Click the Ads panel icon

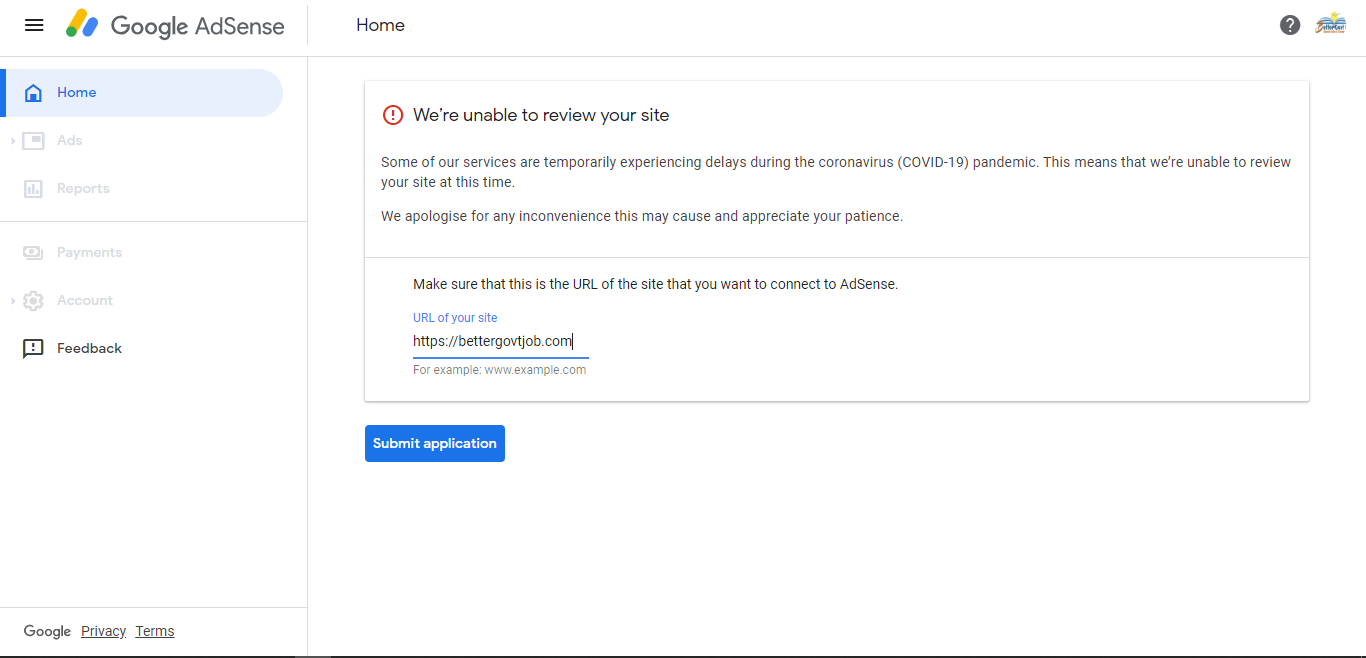click(33, 141)
